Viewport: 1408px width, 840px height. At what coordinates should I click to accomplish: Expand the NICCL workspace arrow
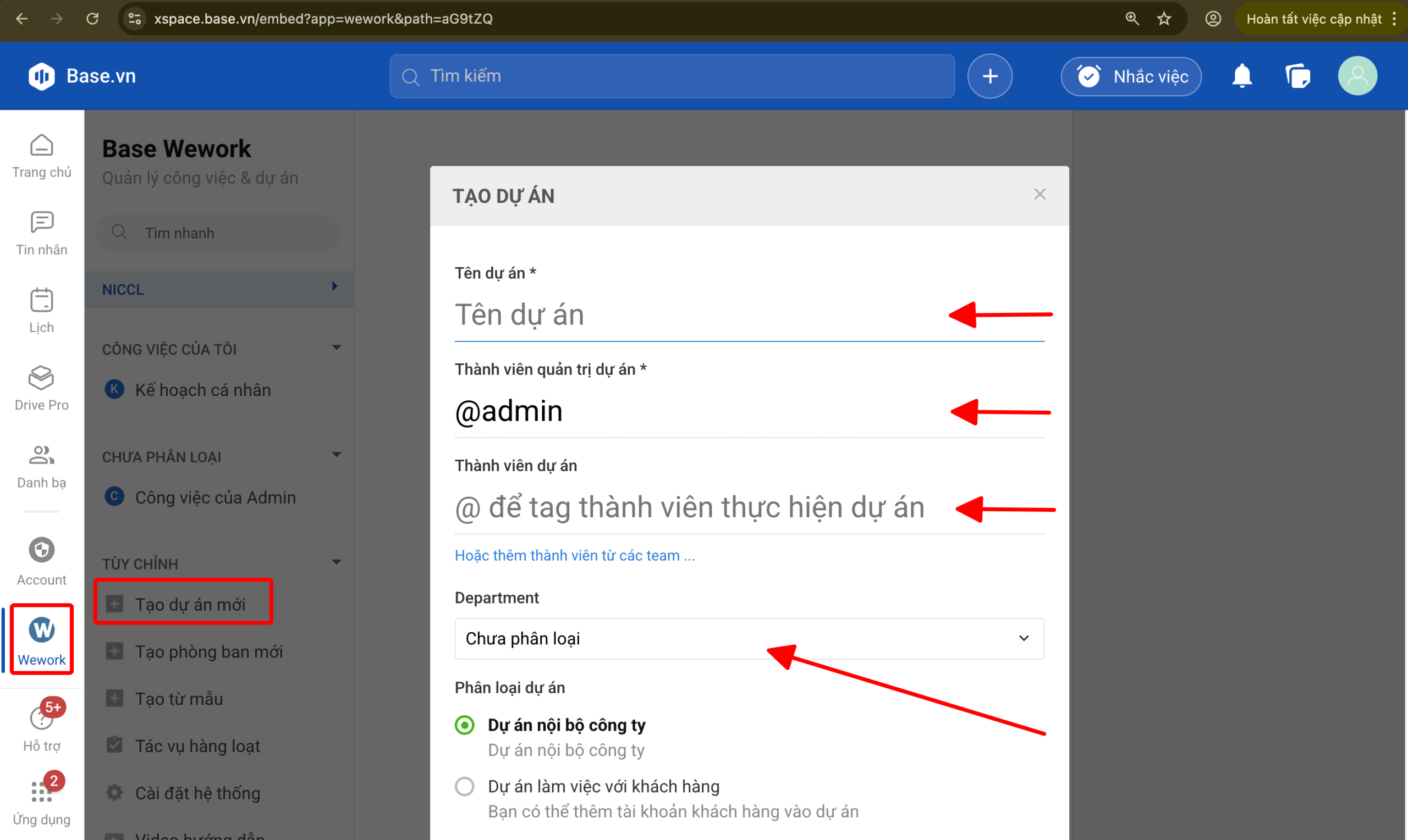pos(334,286)
